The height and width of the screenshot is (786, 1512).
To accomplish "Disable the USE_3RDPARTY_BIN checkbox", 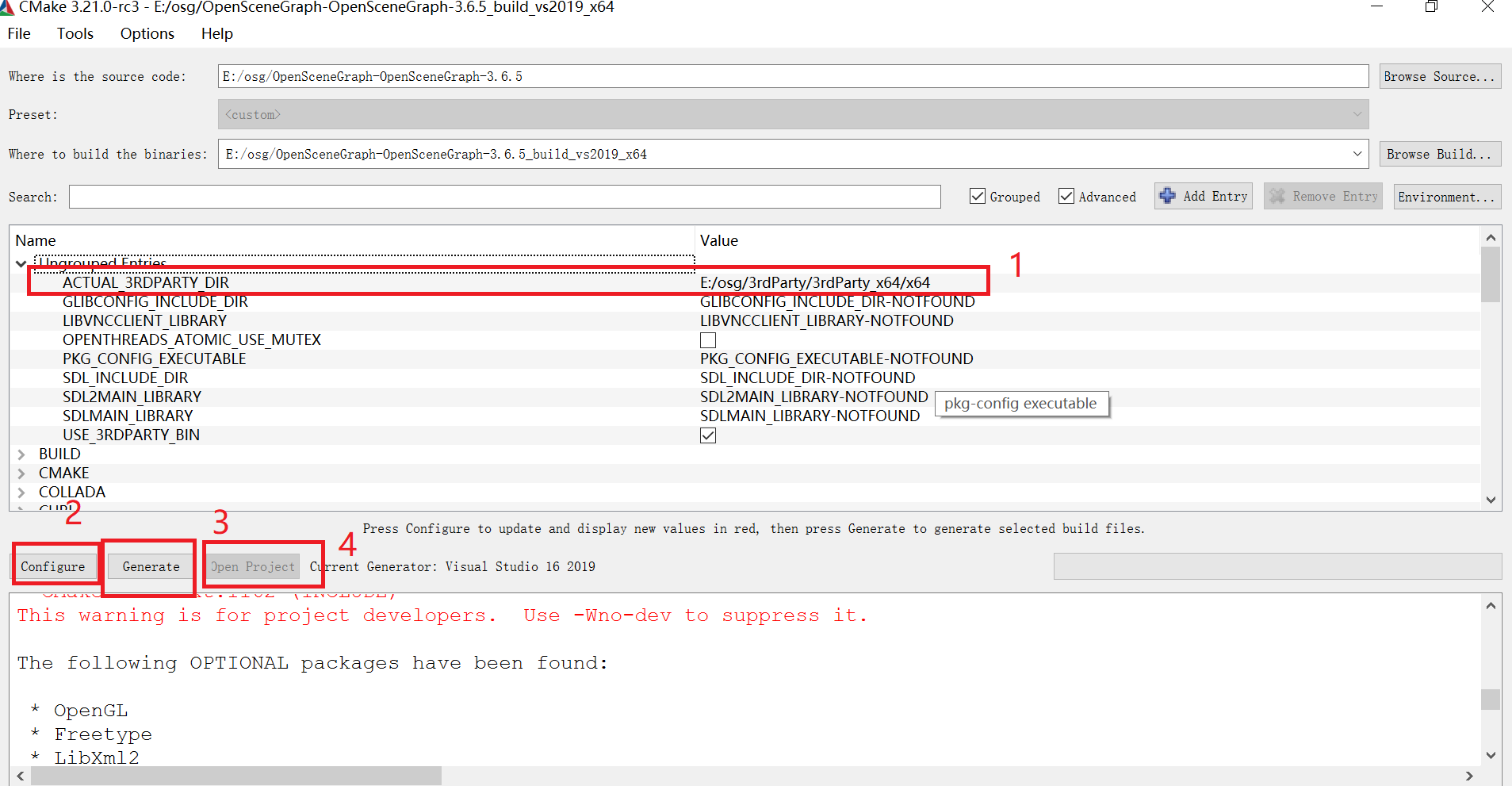I will click(x=707, y=435).
